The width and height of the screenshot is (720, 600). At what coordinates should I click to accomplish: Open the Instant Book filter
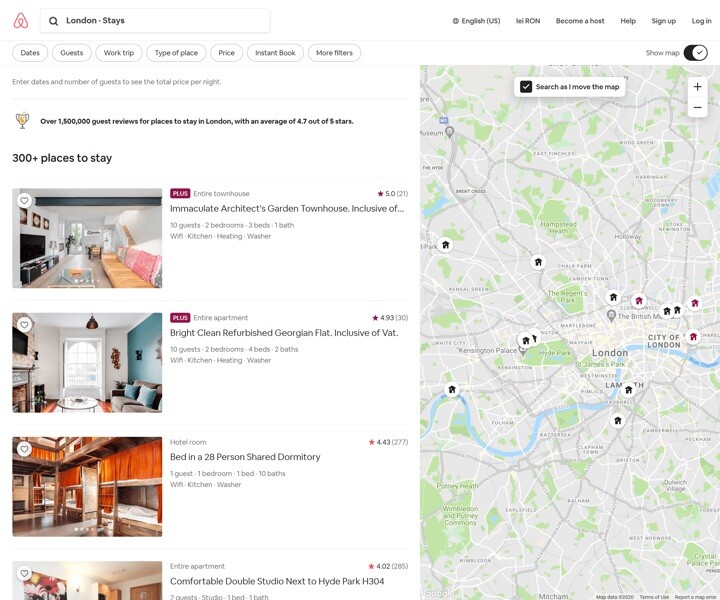(275, 53)
